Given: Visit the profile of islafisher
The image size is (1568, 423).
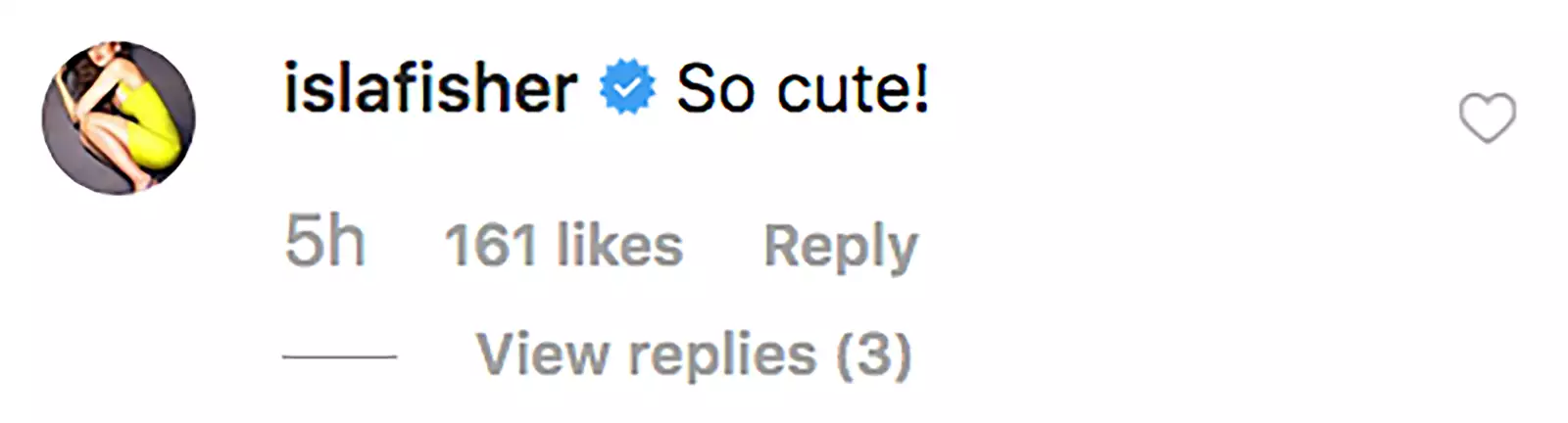Looking at the screenshot, I should 430,89.
